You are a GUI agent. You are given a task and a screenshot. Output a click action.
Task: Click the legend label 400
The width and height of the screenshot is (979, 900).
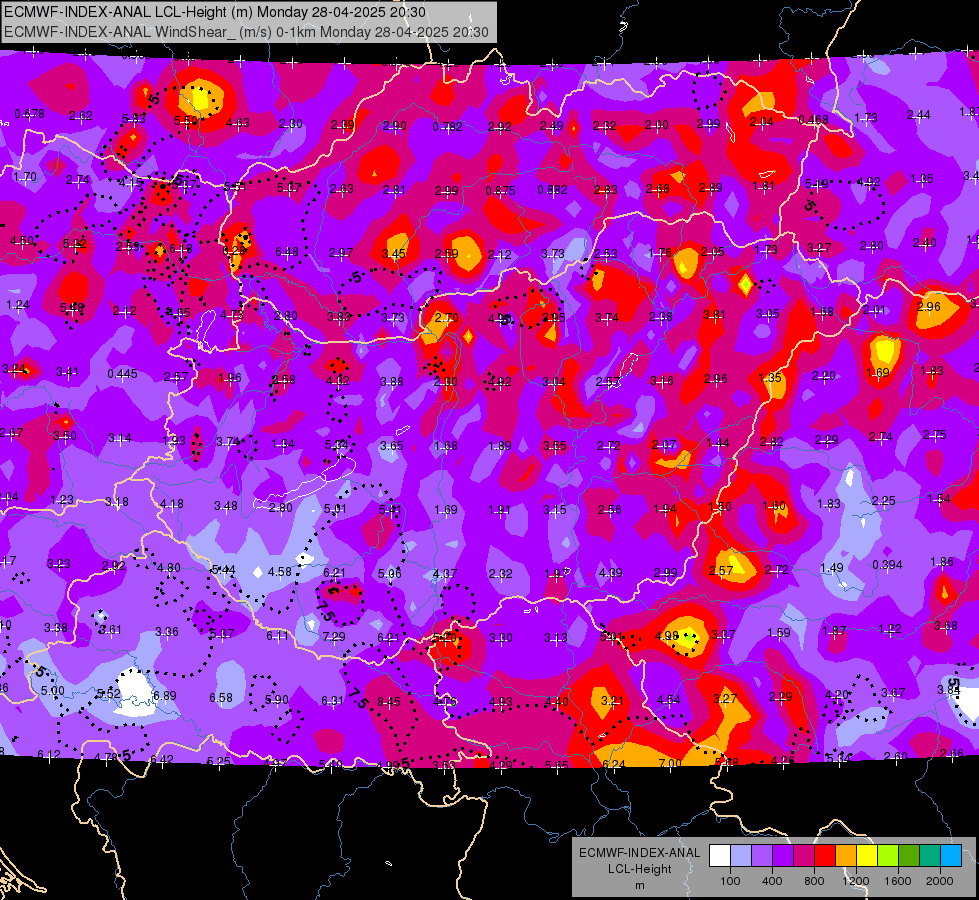click(x=772, y=881)
